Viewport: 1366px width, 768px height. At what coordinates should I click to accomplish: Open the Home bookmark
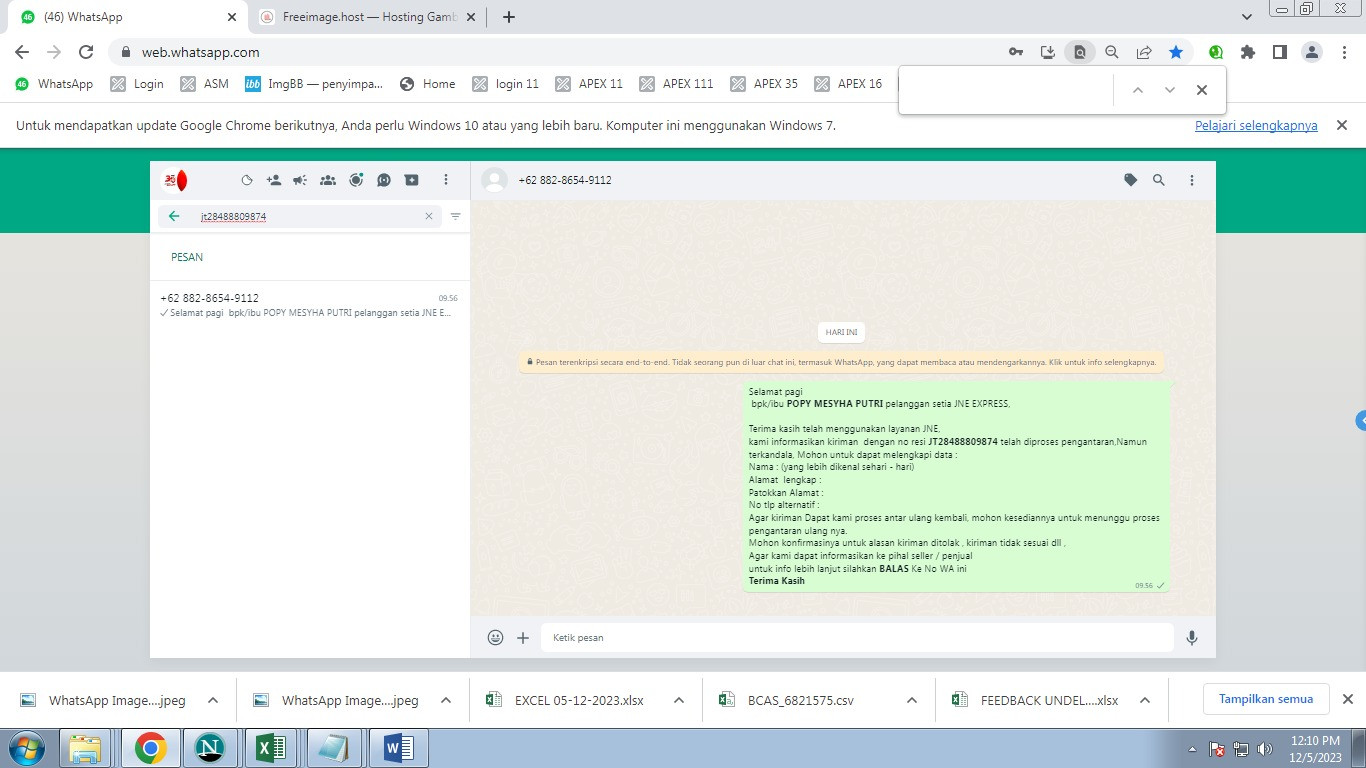pyautogui.click(x=428, y=84)
